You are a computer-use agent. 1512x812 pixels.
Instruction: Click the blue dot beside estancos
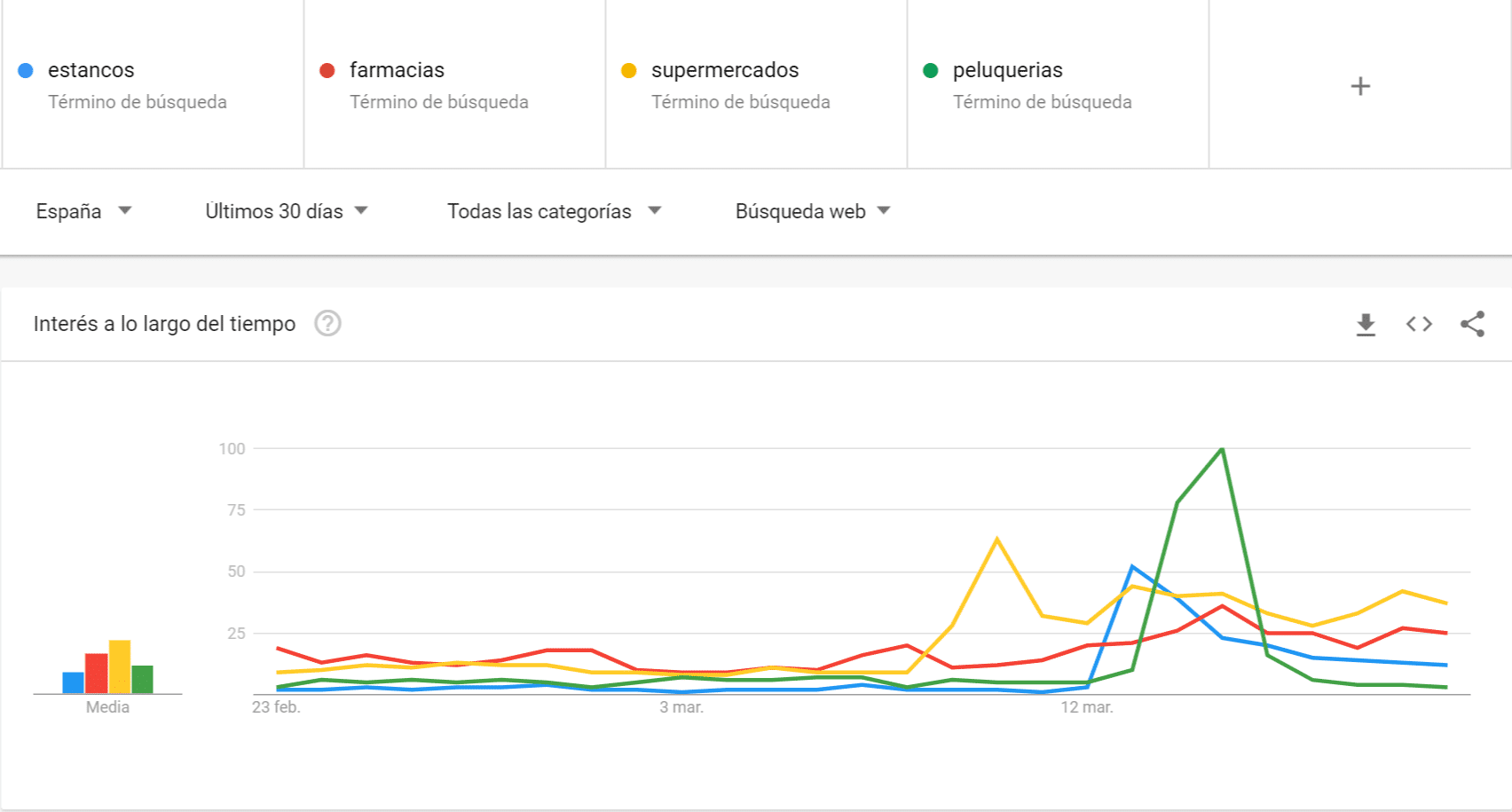26,70
